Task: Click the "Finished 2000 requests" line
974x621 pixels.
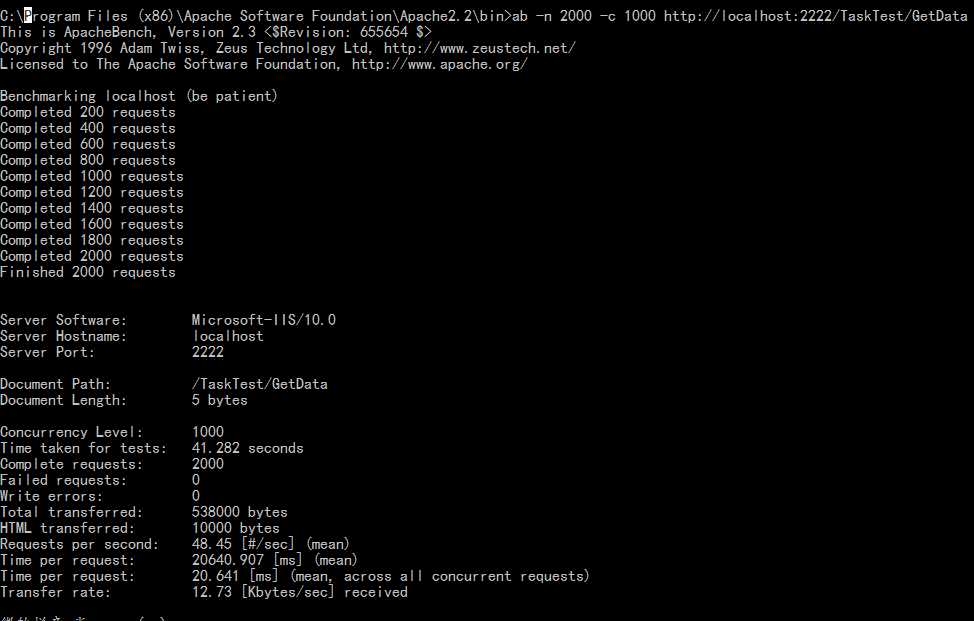Action: pos(88,272)
